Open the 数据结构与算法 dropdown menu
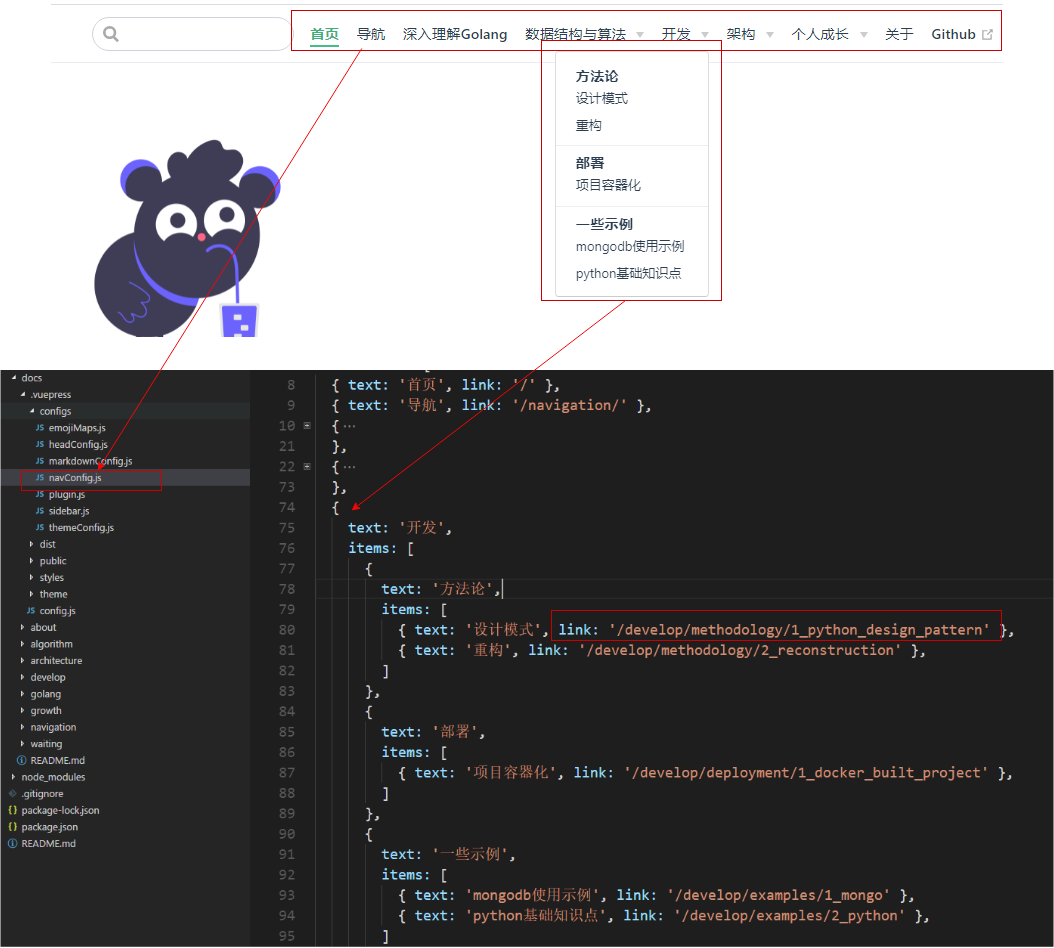 tap(584, 34)
